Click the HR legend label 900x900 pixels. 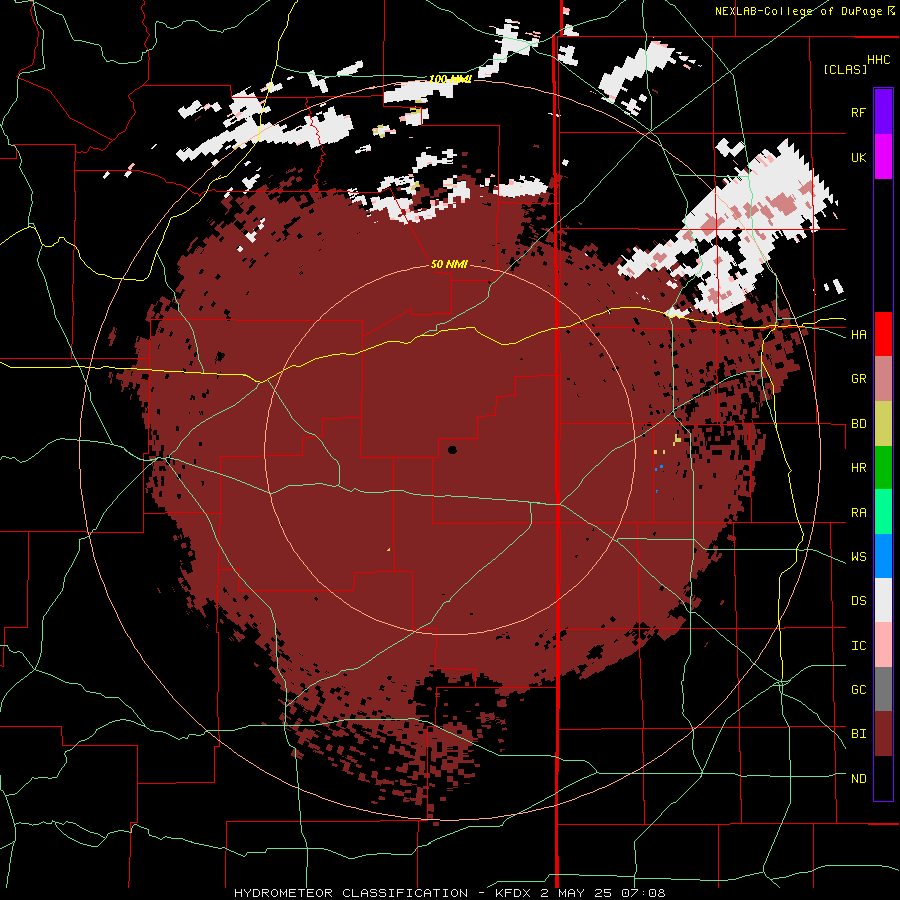click(858, 468)
